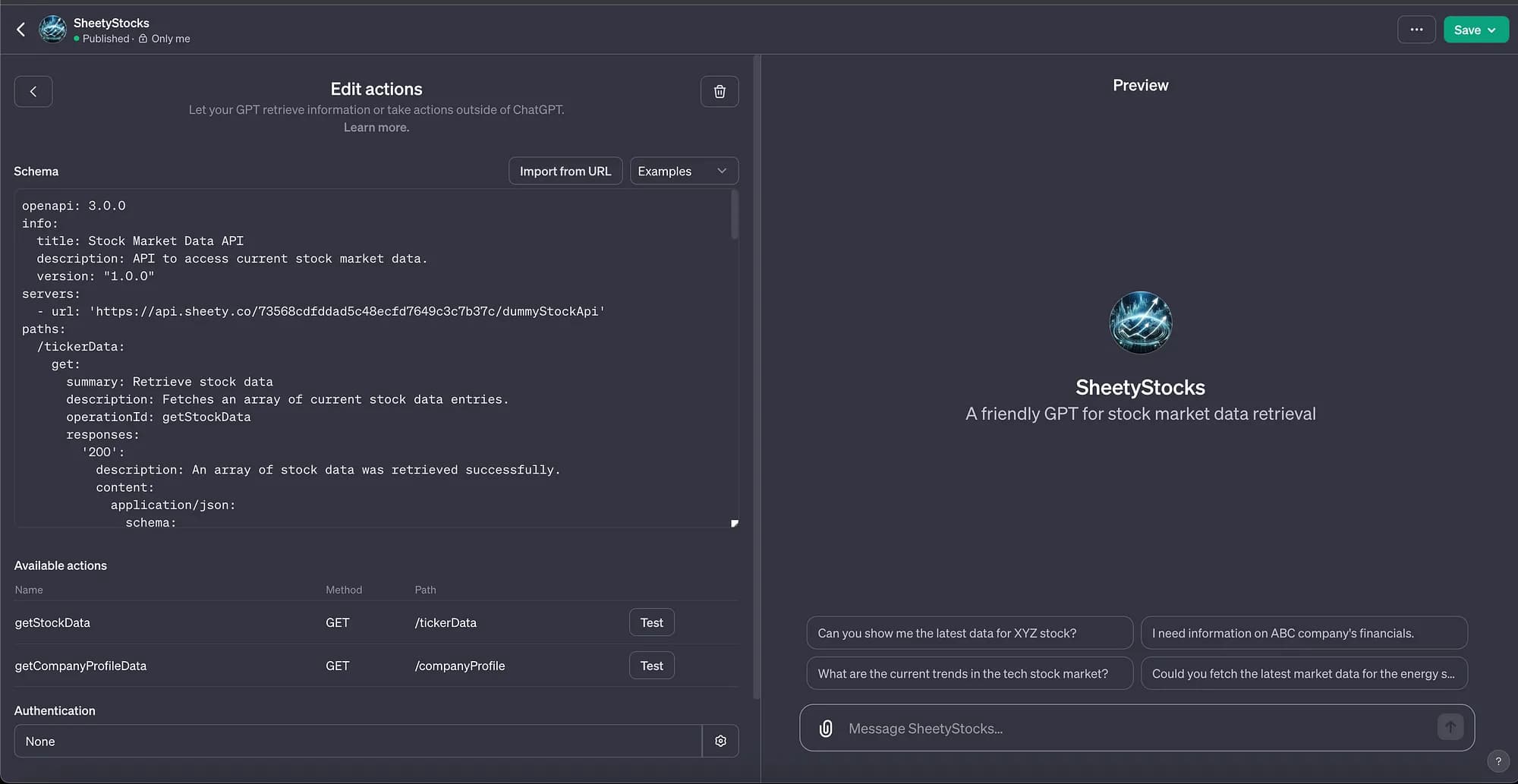Screen dimensions: 1518x784
Task: Choose prompt about tech stock market trends
Action: pyautogui.click(x=969, y=673)
